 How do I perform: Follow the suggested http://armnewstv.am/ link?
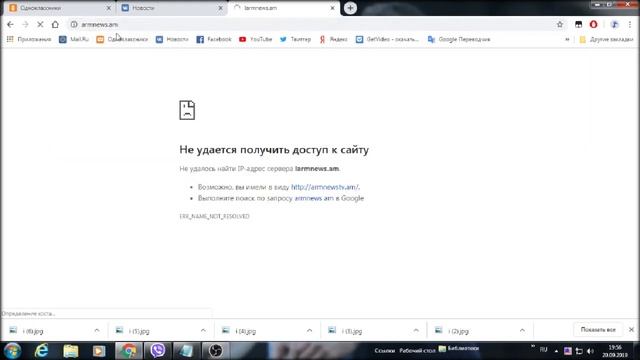pos(325,187)
